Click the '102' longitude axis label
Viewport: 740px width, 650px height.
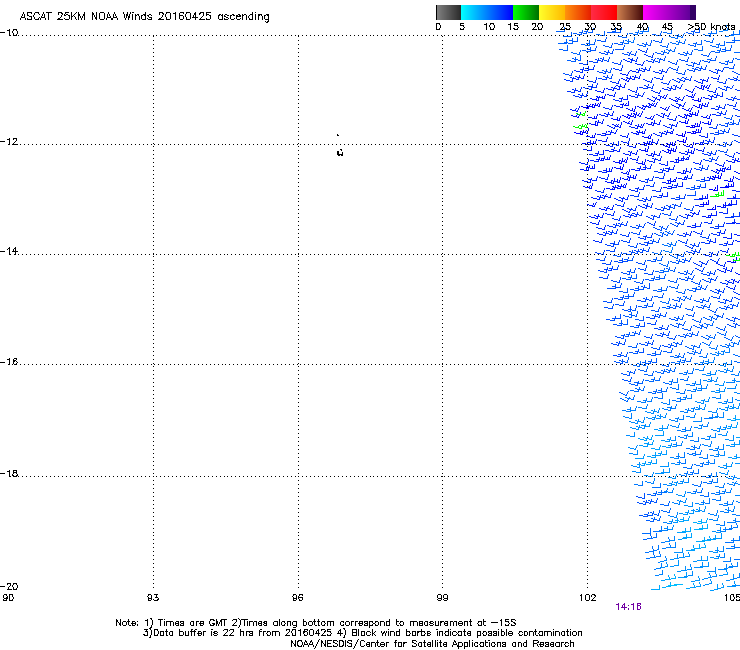click(588, 598)
